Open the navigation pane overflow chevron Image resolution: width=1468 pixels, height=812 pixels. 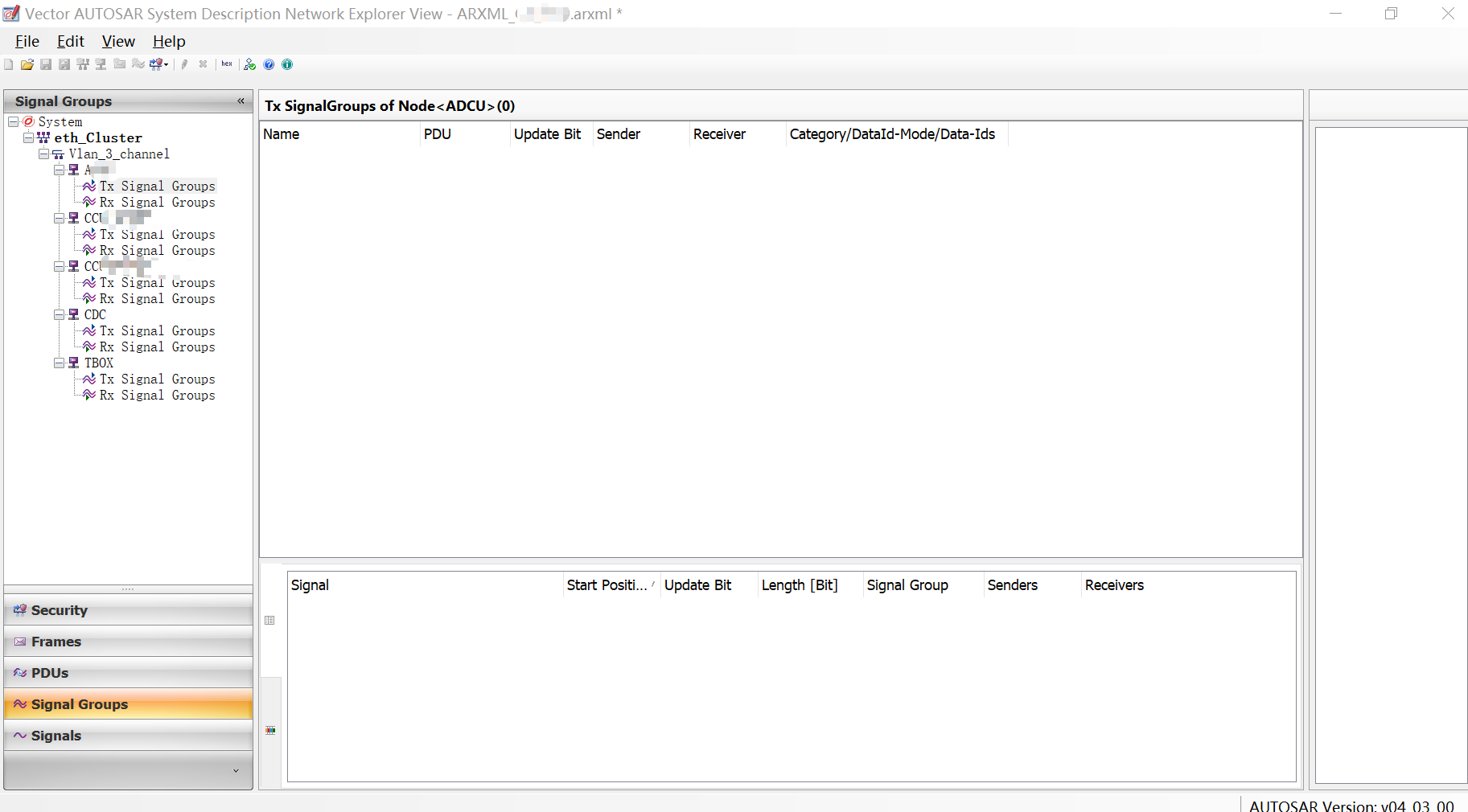(236, 771)
